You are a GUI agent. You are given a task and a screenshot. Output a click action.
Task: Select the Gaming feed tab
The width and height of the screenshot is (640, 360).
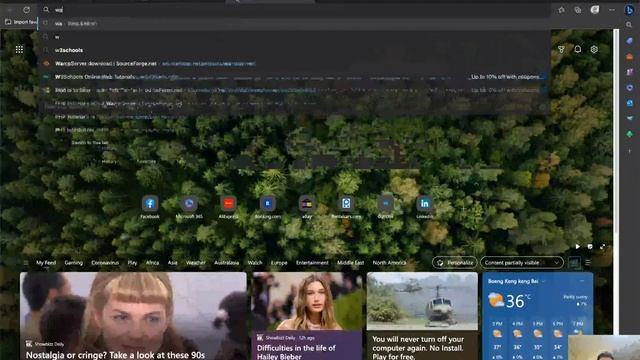click(x=73, y=263)
